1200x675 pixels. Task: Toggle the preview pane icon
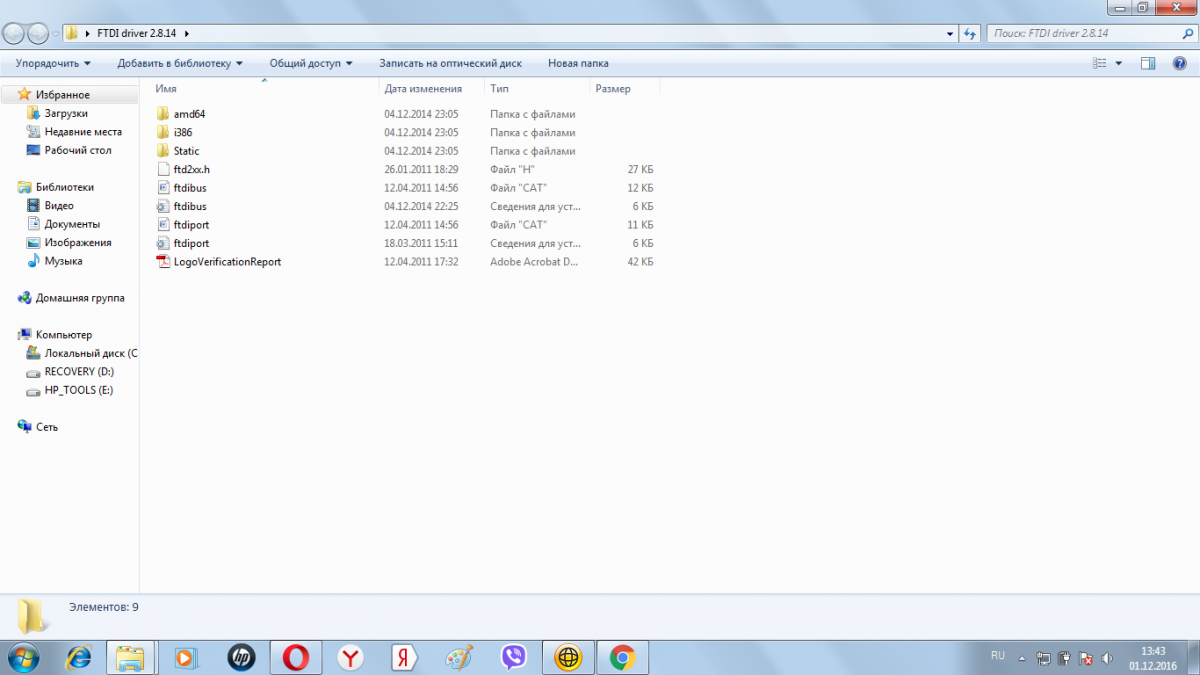(1148, 63)
